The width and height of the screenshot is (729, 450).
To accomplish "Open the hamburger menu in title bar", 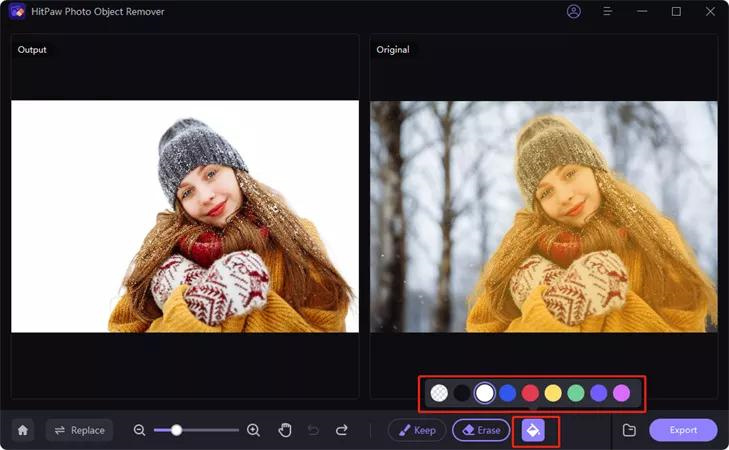I will coord(607,12).
